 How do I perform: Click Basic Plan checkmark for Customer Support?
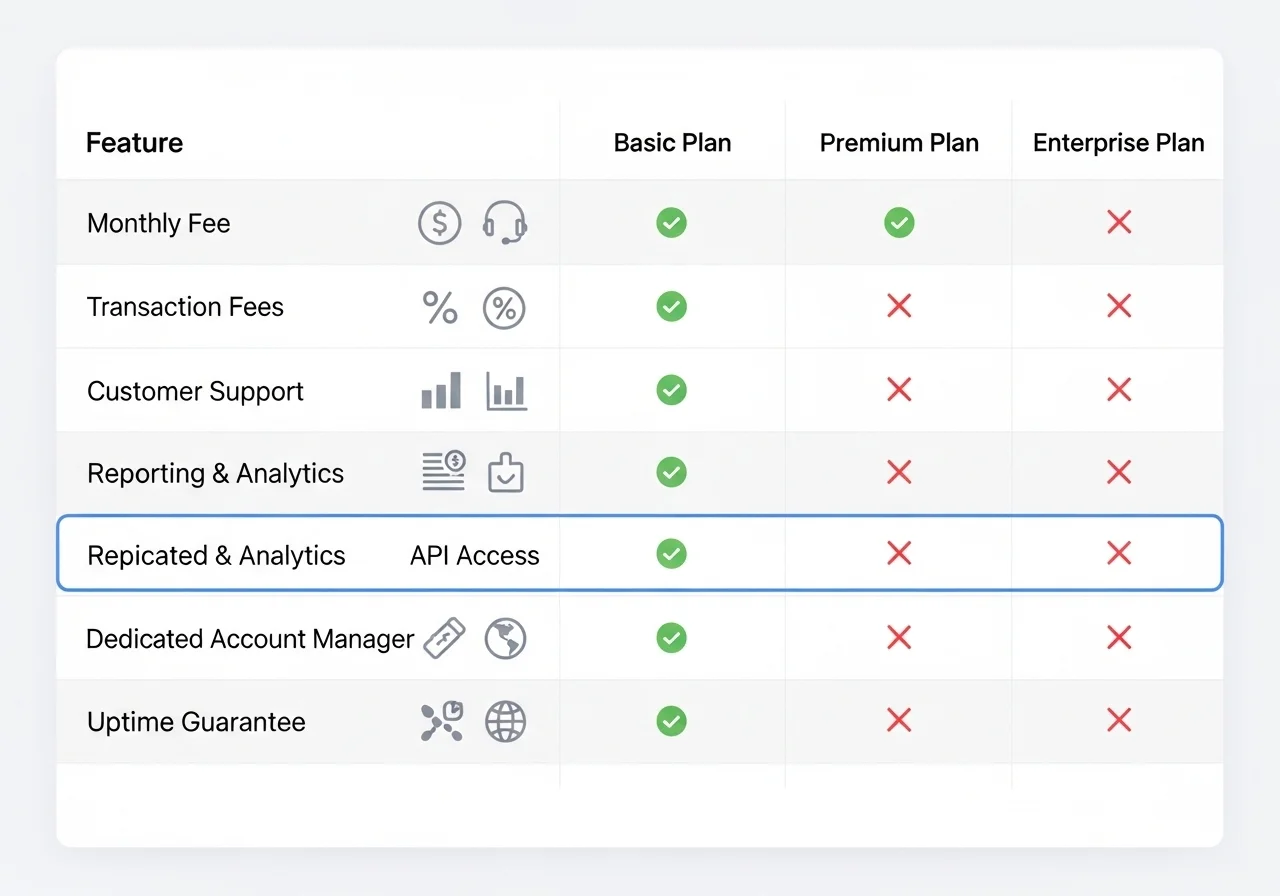[x=671, y=389]
